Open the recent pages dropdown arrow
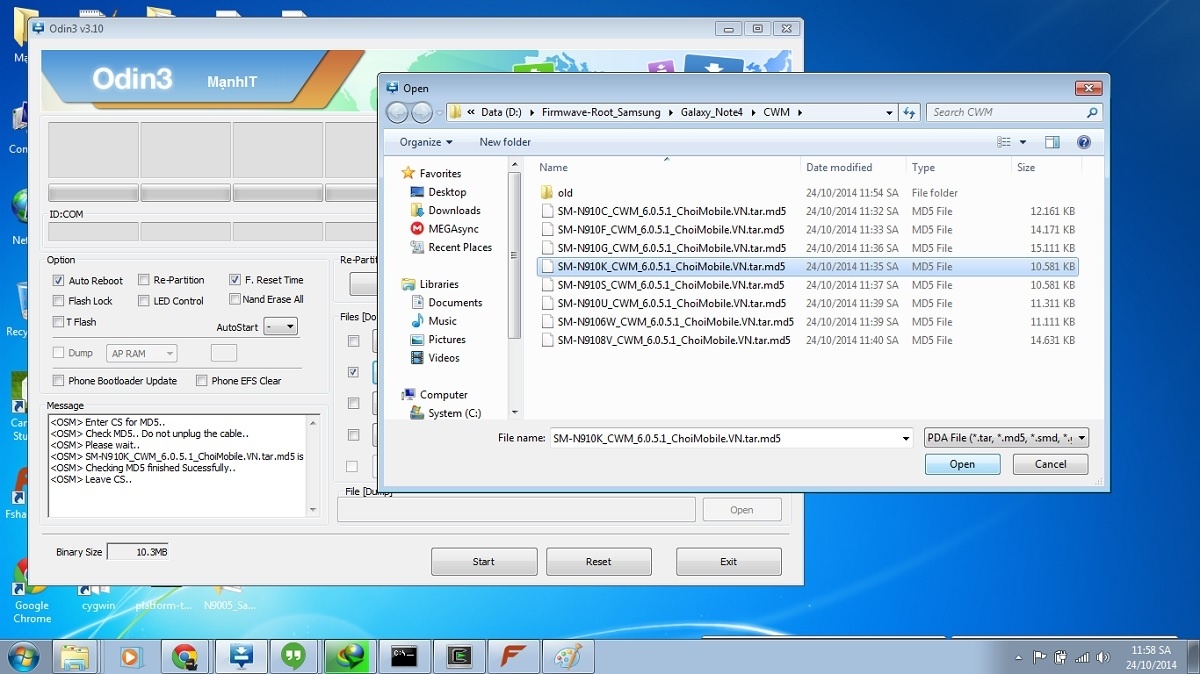This screenshot has width=1200, height=674. click(x=440, y=113)
